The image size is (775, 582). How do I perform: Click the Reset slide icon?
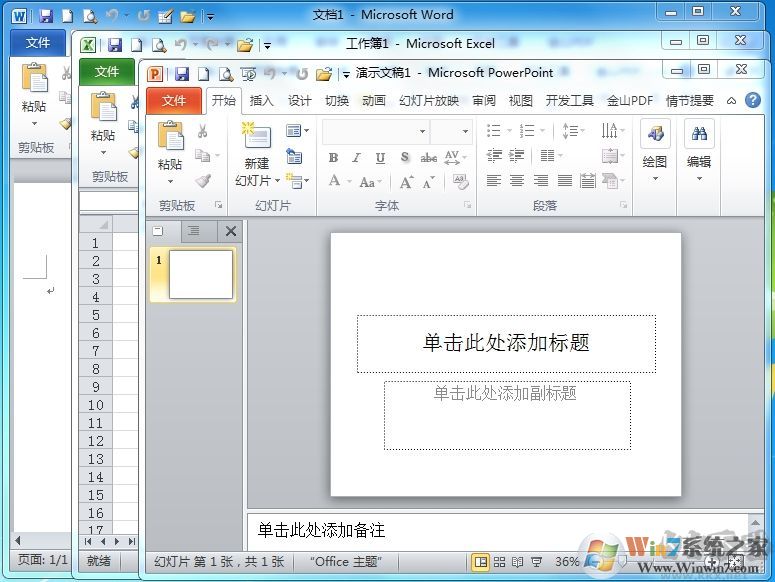click(295, 157)
